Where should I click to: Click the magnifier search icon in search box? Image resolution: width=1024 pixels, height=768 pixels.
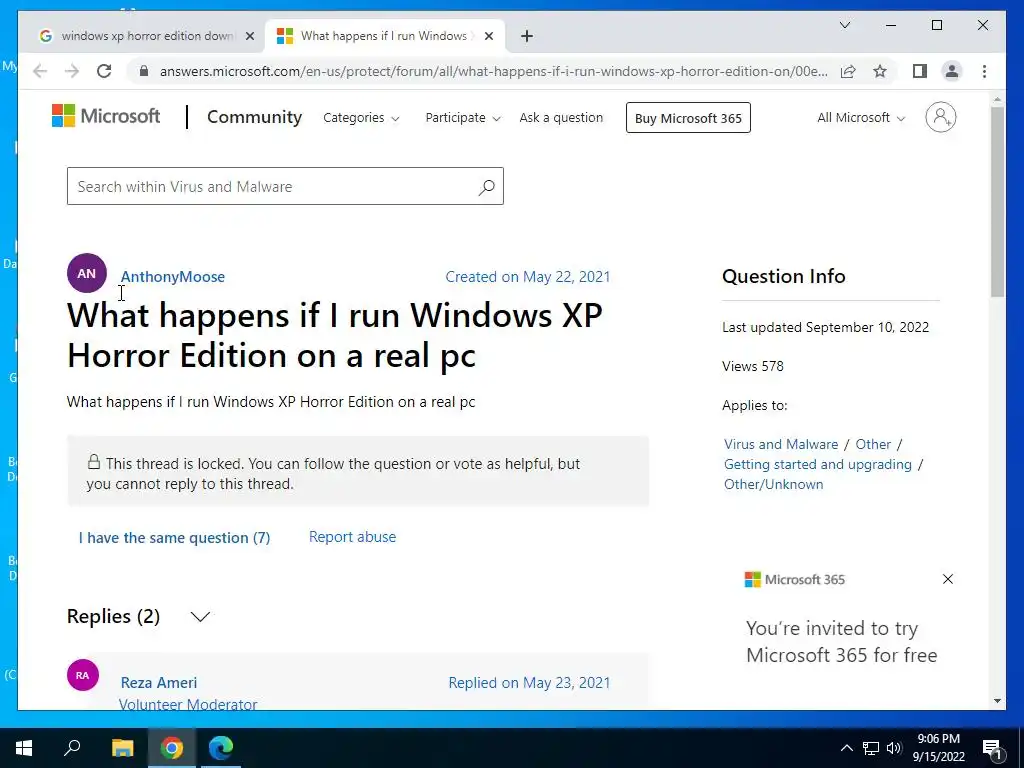487,187
